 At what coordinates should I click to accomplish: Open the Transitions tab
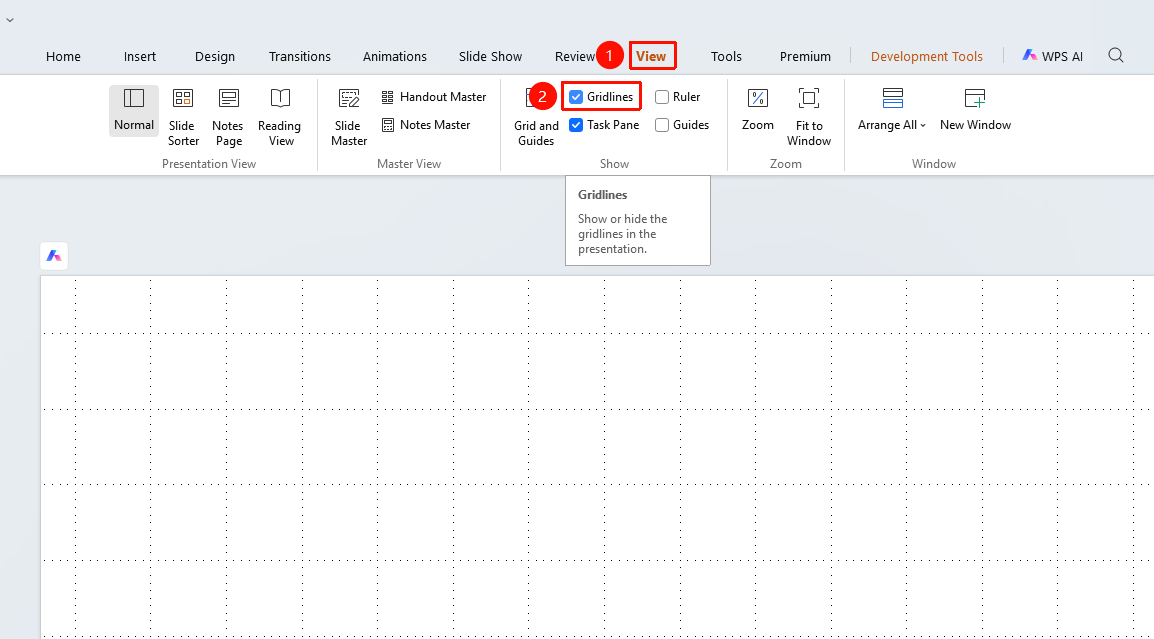(300, 57)
